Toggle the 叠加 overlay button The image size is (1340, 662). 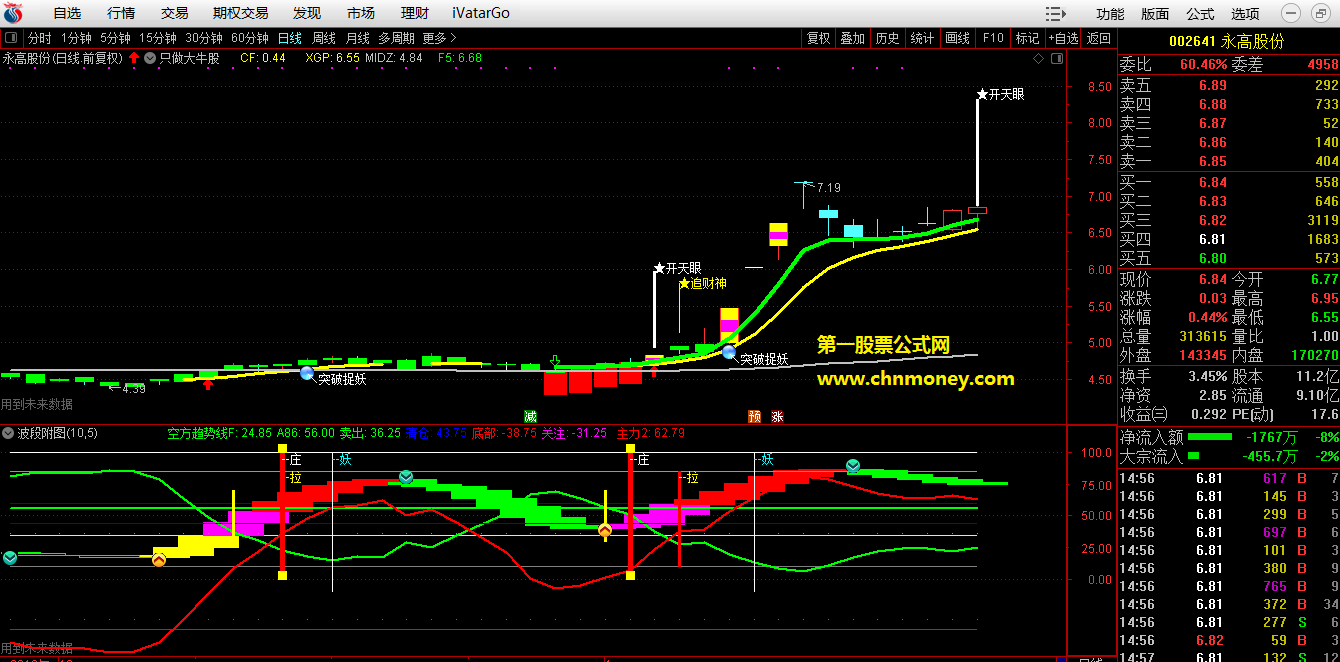pos(853,38)
